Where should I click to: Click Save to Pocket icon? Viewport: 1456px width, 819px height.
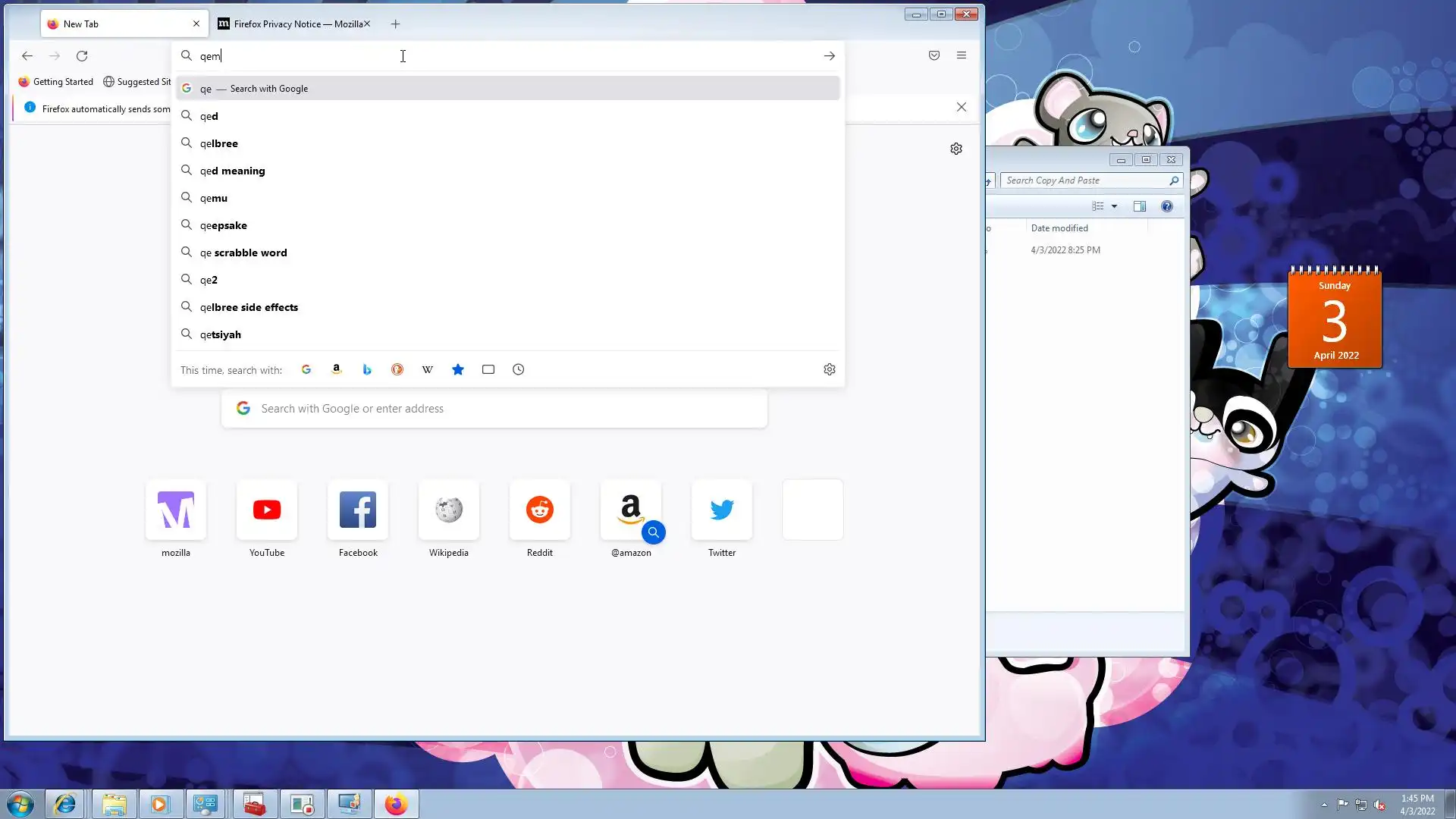[x=934, y=55]
